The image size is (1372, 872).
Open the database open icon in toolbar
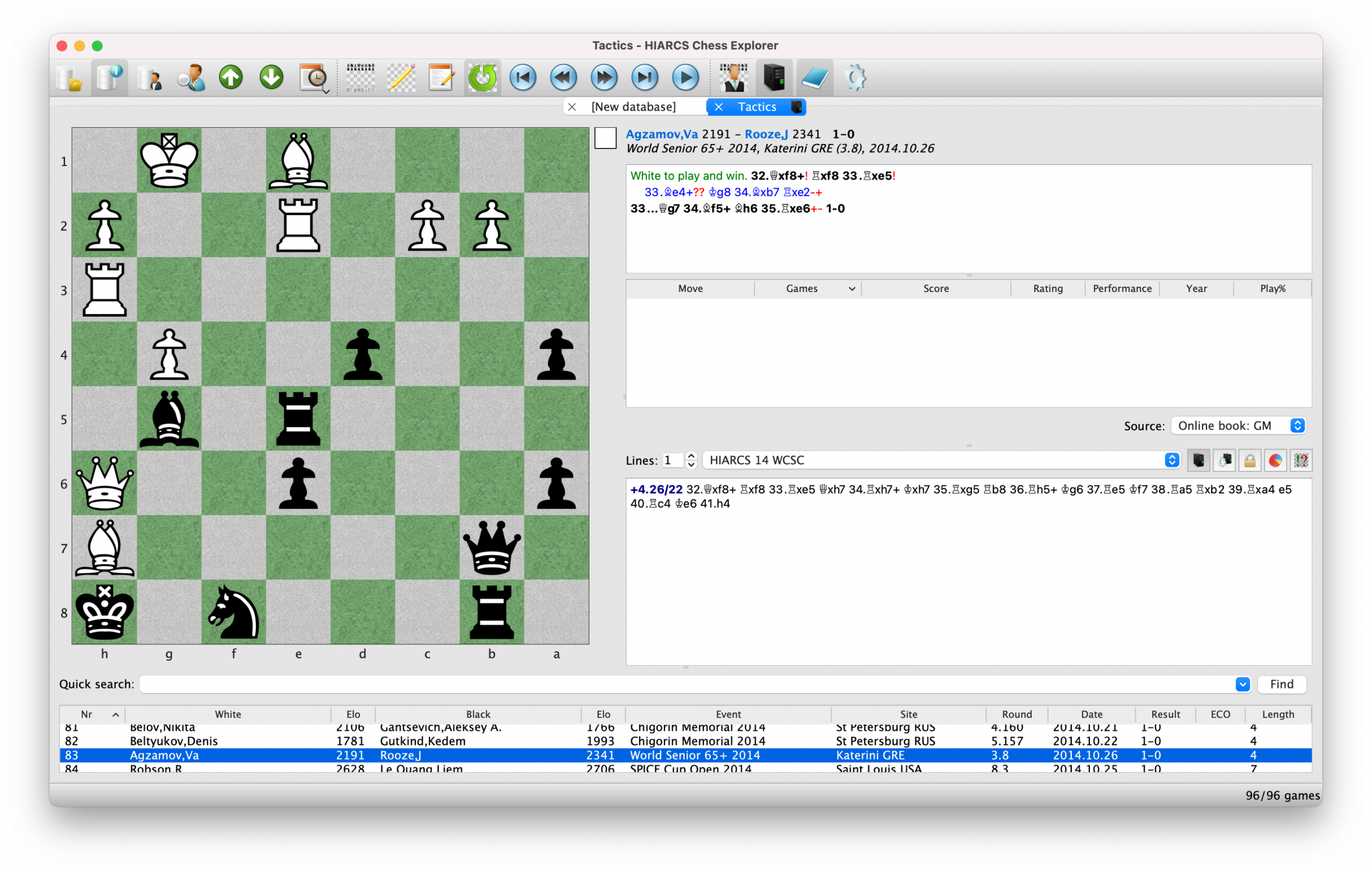coord(70,77)
